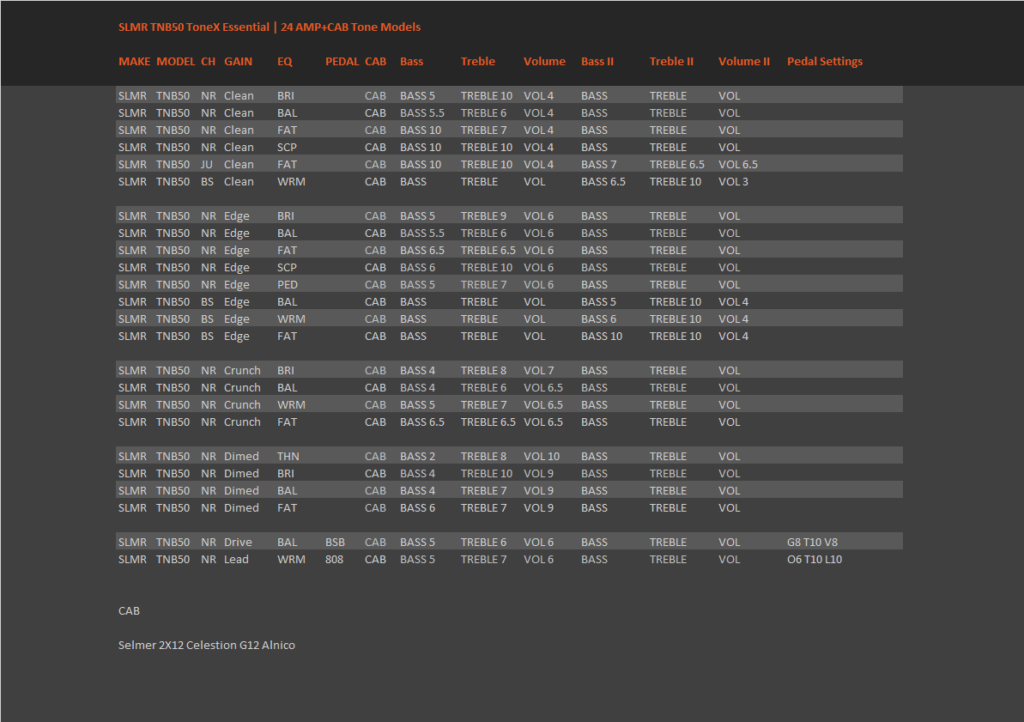Viewport: 1024px width, 722px height.
Task: Click the Drive gain cell
Action: [238, 542]
